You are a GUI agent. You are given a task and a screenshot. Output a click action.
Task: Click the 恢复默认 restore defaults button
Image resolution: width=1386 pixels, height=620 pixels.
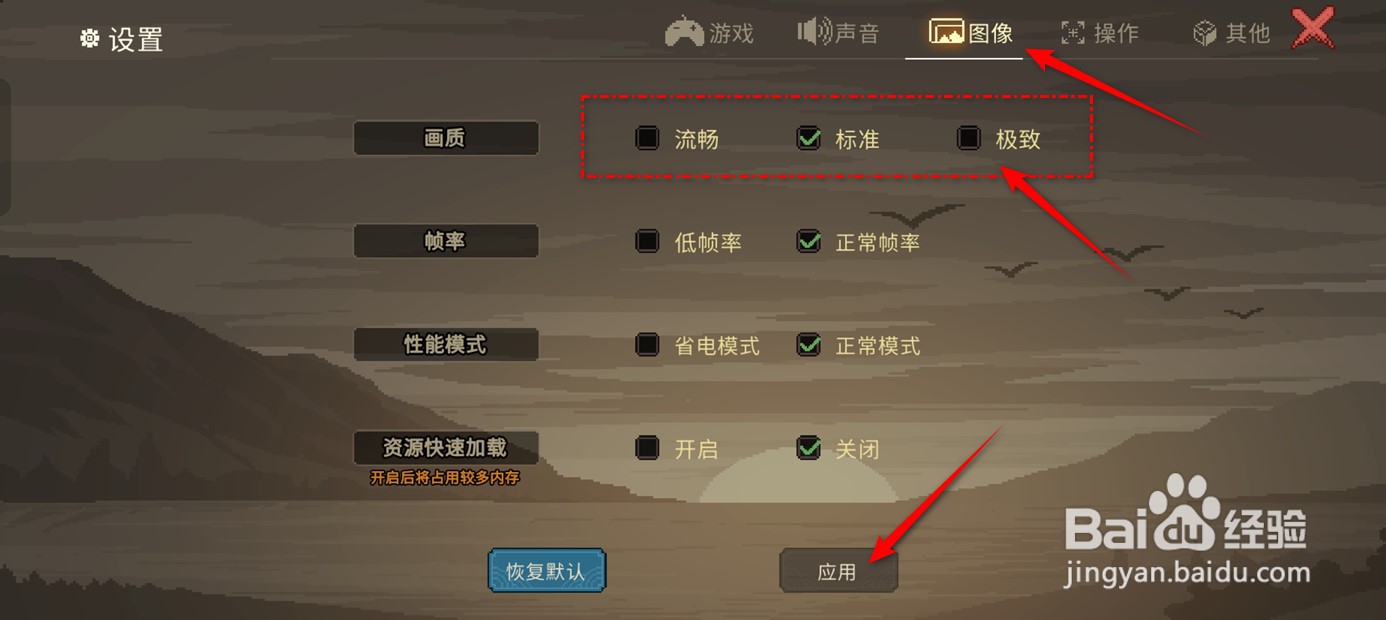[x=546, y=571]
